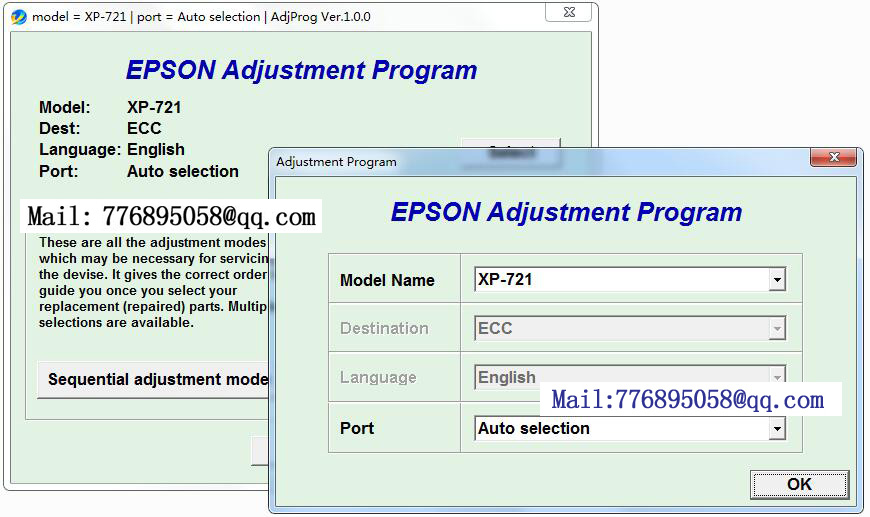Viewport: 870px width, 517px height.
Task: Select the XP-721 Model Name field
Action: pos(630,280)
